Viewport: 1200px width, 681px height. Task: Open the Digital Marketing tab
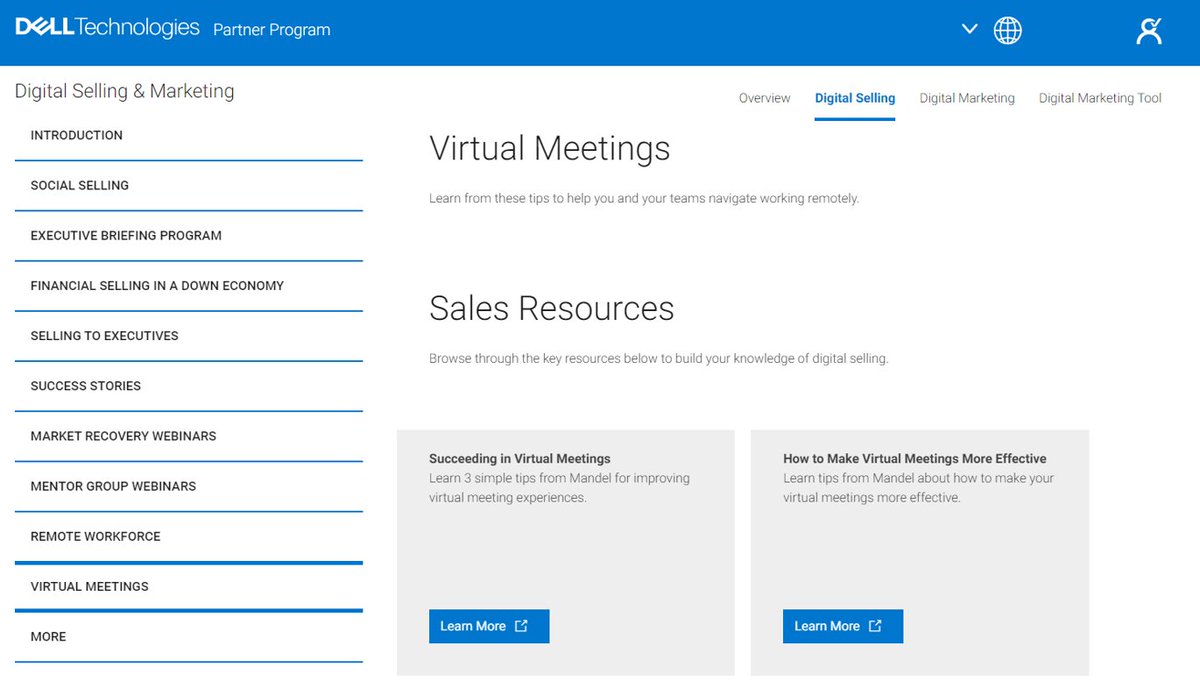point(967,98)
